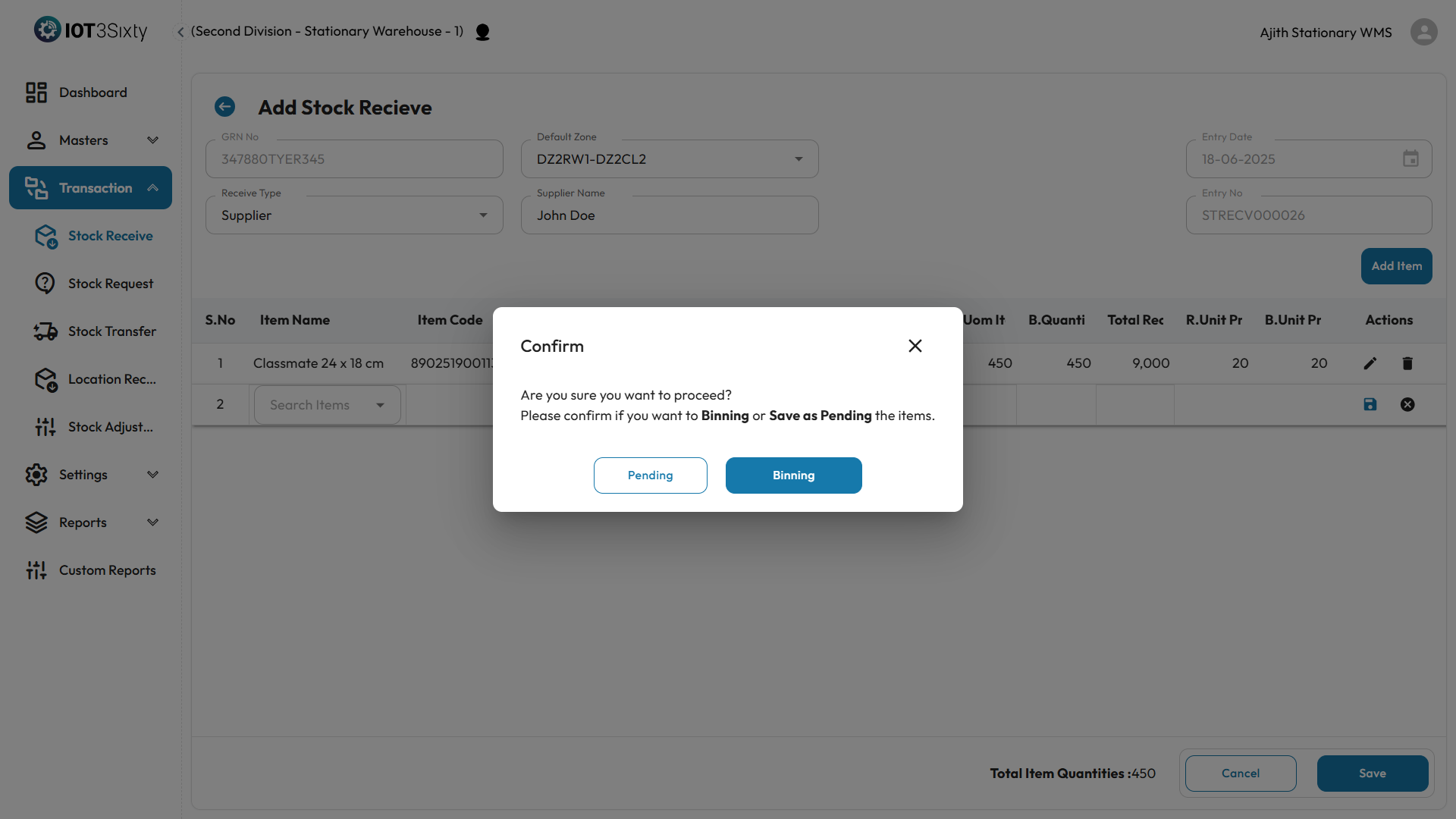Click the Pending button
1456x819 pixels.
pyautogui.click(x=650, y=475)
